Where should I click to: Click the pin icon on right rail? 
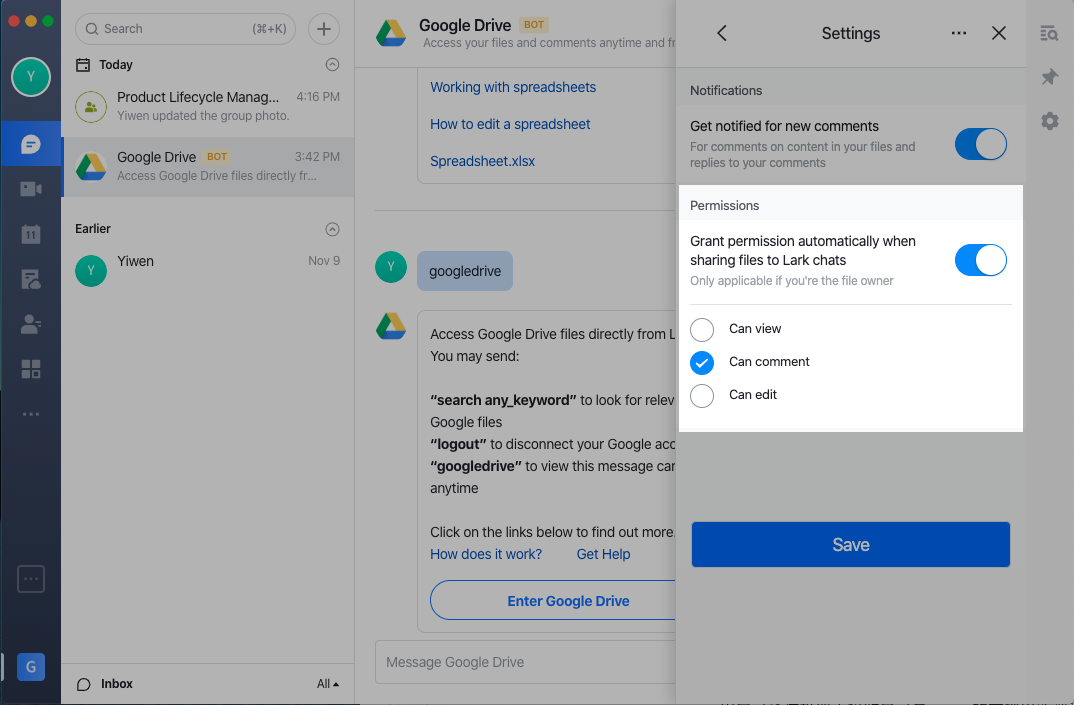pyautogui.click(x=1049, y=77)
